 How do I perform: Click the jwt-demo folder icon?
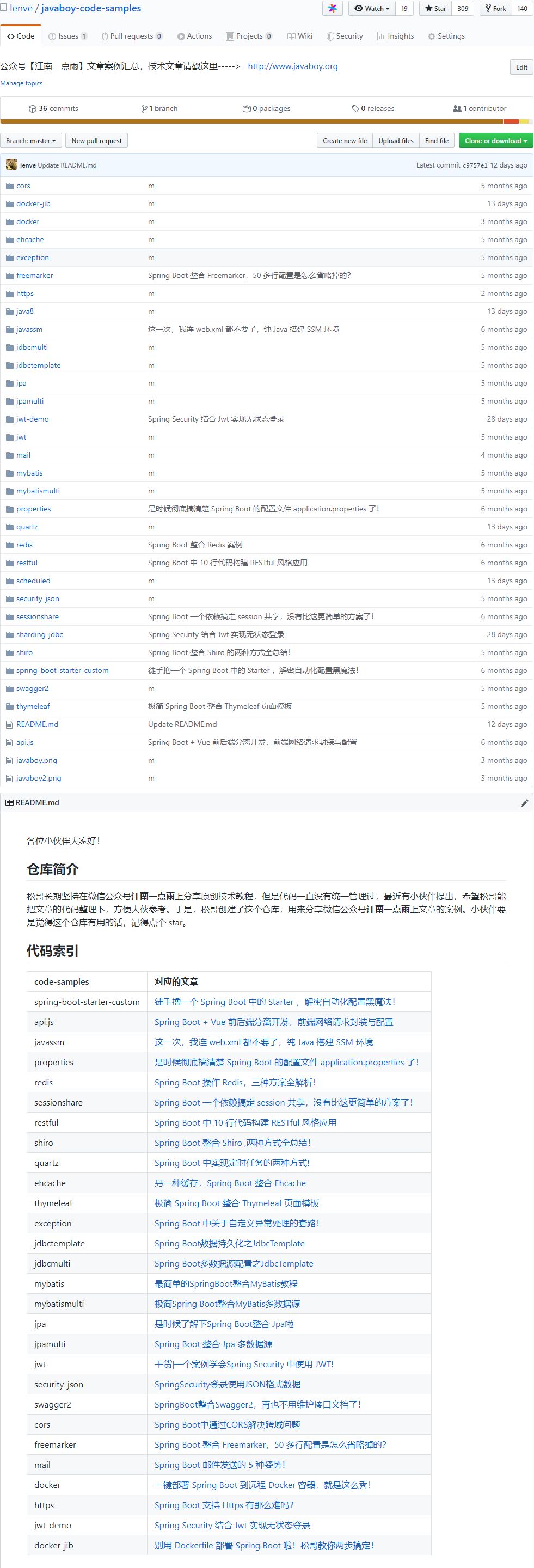[10, 419]
